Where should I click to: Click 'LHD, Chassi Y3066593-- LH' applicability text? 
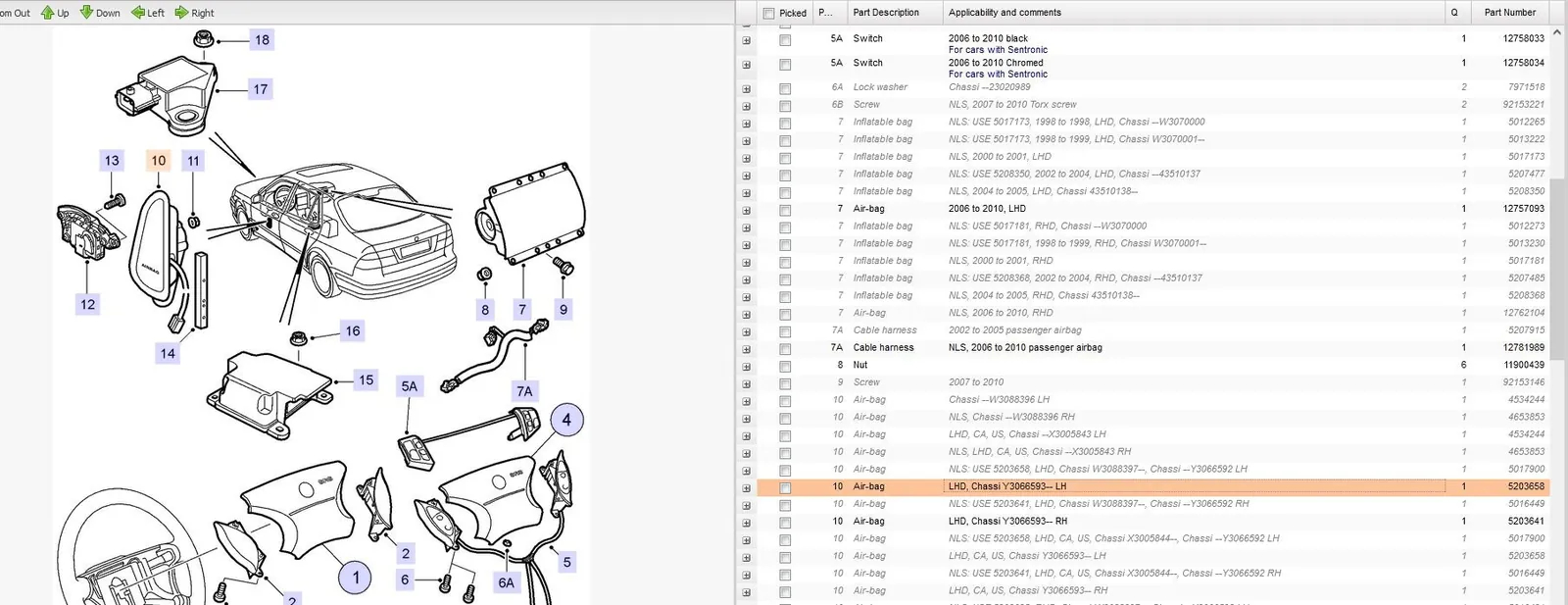click(x=1007, y=486)
